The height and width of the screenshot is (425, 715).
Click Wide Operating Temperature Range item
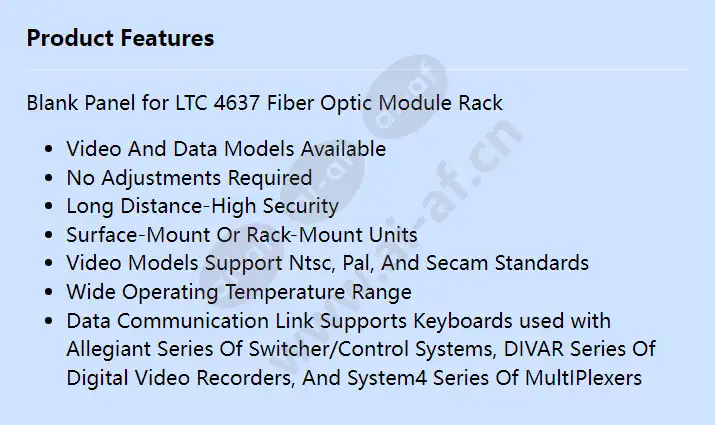pos(239,292)
